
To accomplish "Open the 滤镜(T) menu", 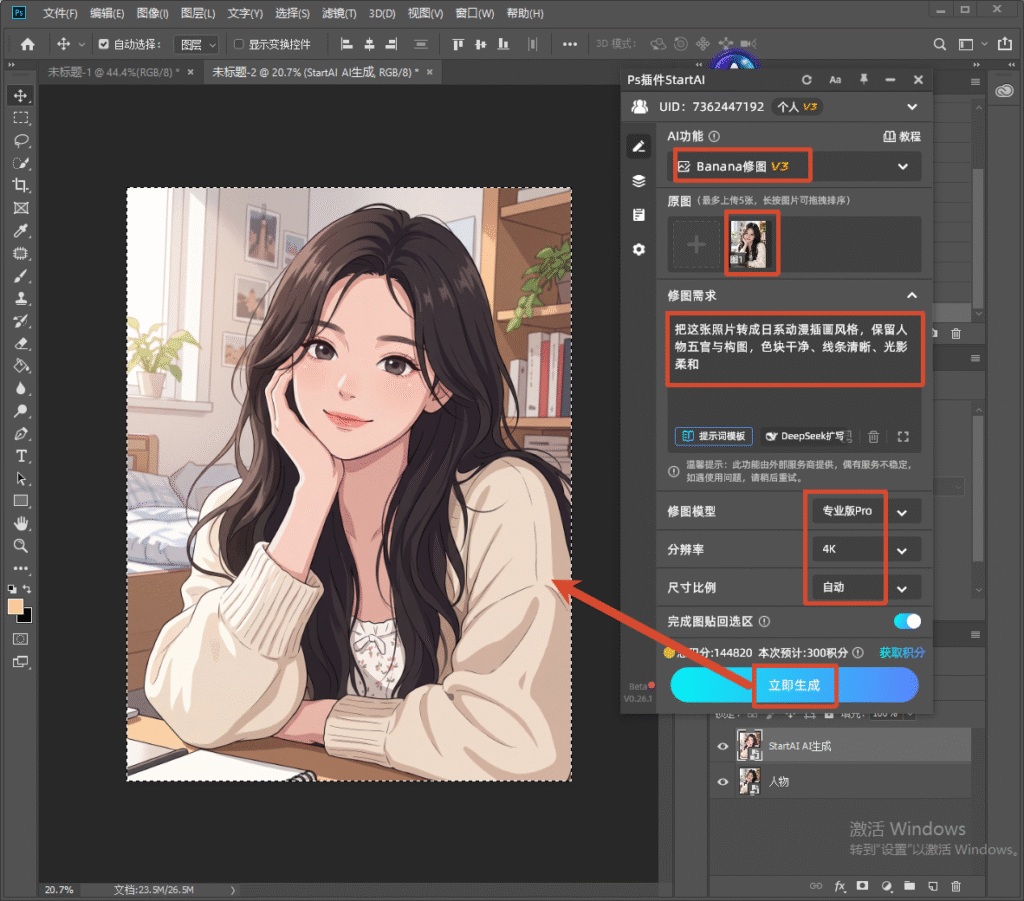I will point(339,13).
